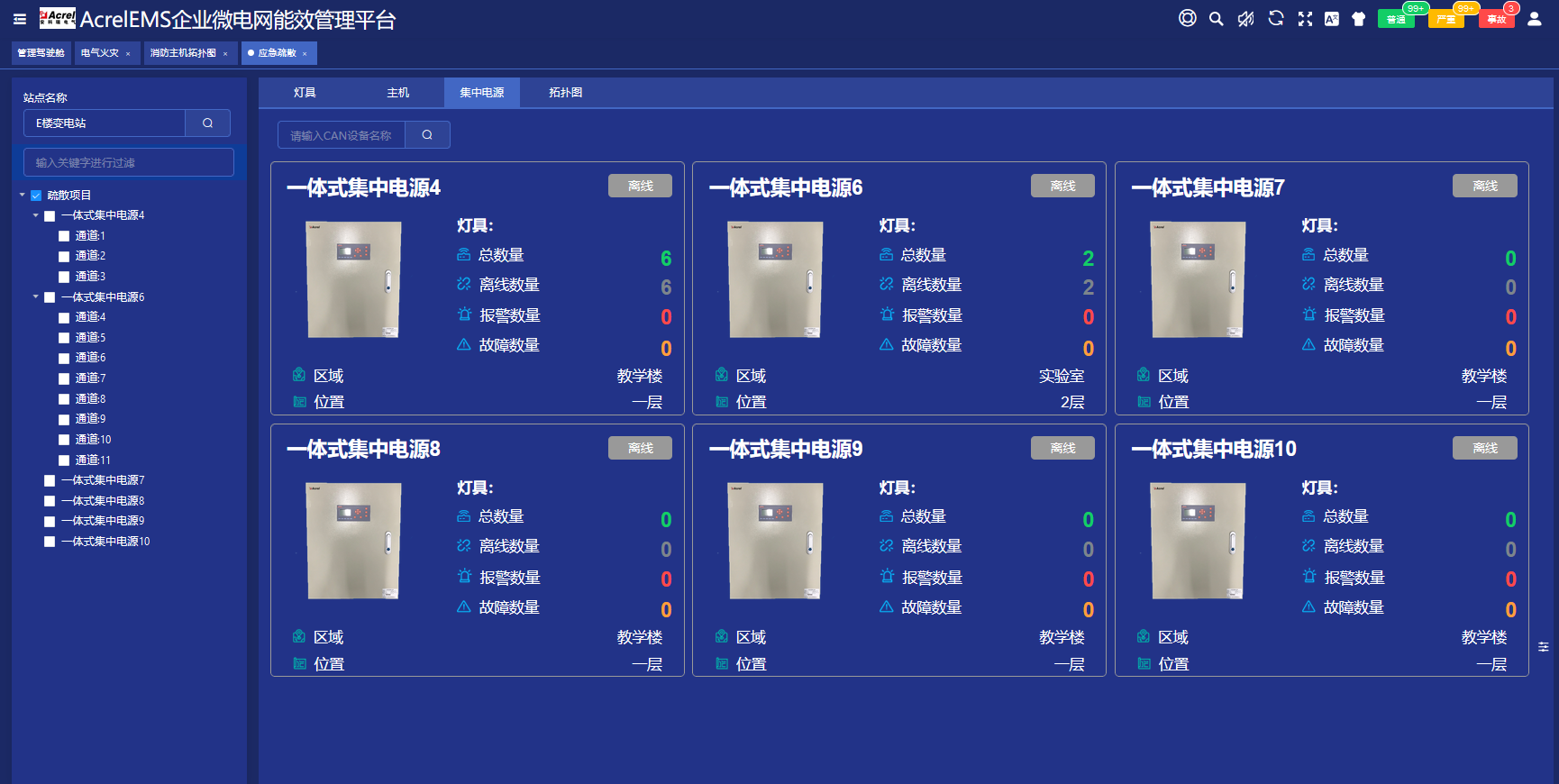Click the lifebuoy help icon
The height and width of the screenshot is (784, 1559).
tap(1187, 19)
